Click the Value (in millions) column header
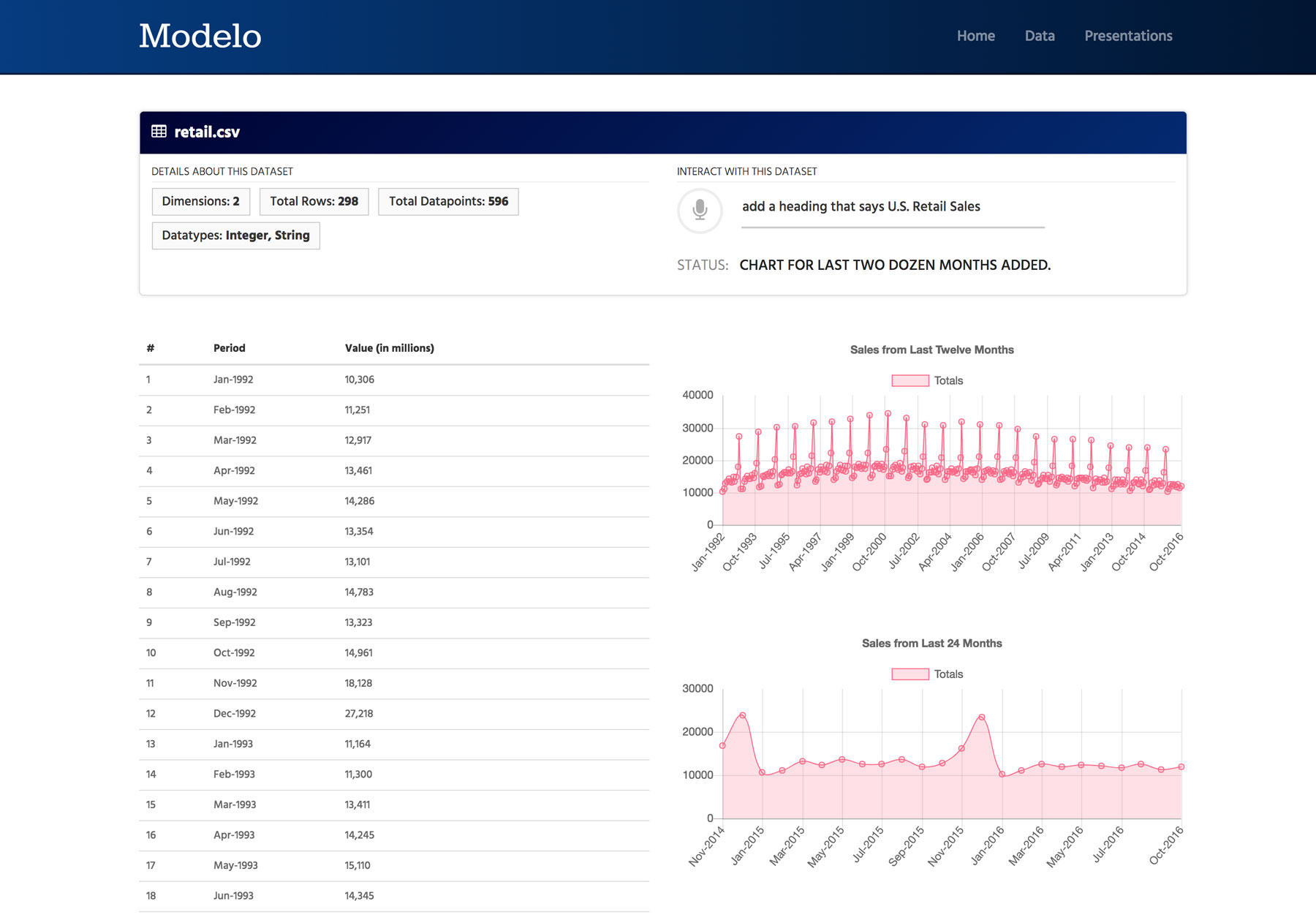 390,348
